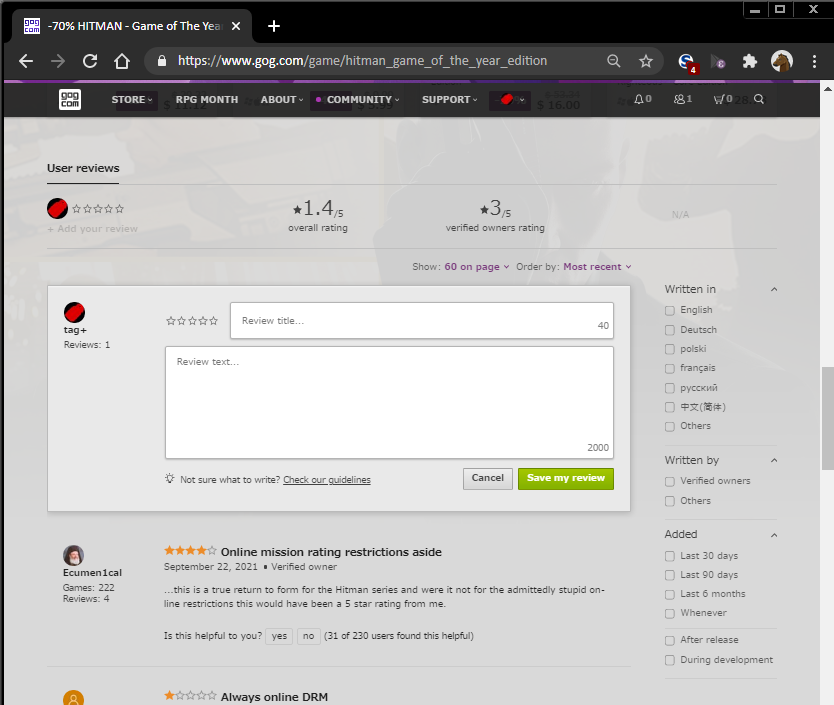This screenshot has height=705, width=834.
Task: Click the Review text area
Action: 389,403
